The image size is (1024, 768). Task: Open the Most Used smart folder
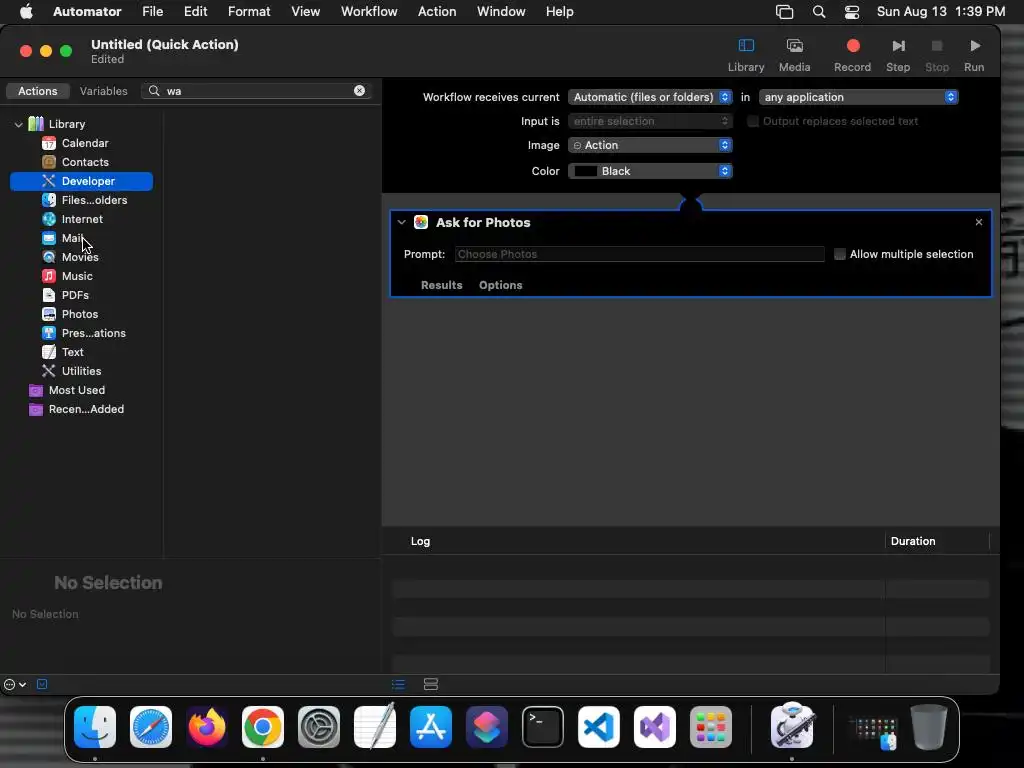pos(67,390)
